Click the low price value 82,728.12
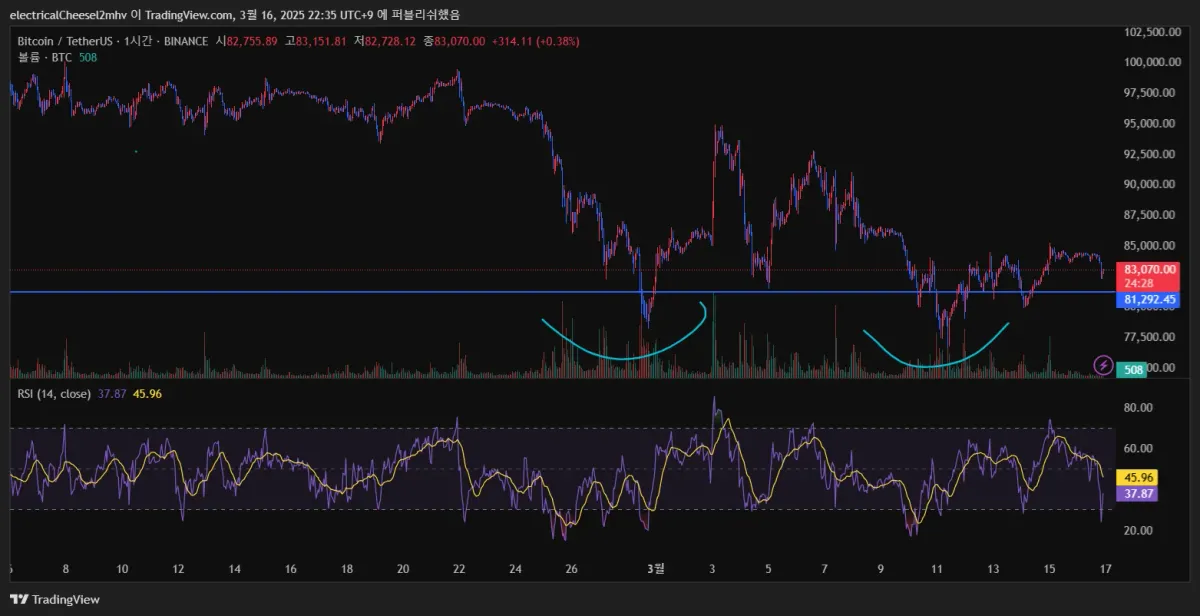The height and width of the screenshot is (616, 1200). coord(390,41)
